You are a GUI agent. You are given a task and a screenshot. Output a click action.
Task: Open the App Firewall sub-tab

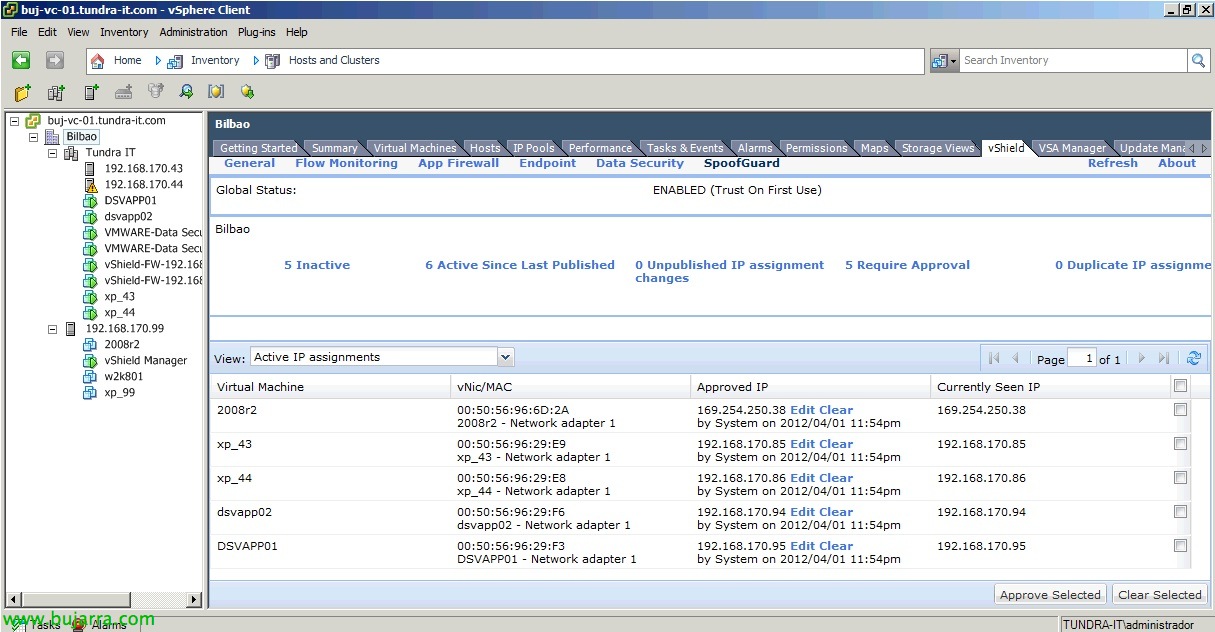pyautogui.click(x=458, y=163)
